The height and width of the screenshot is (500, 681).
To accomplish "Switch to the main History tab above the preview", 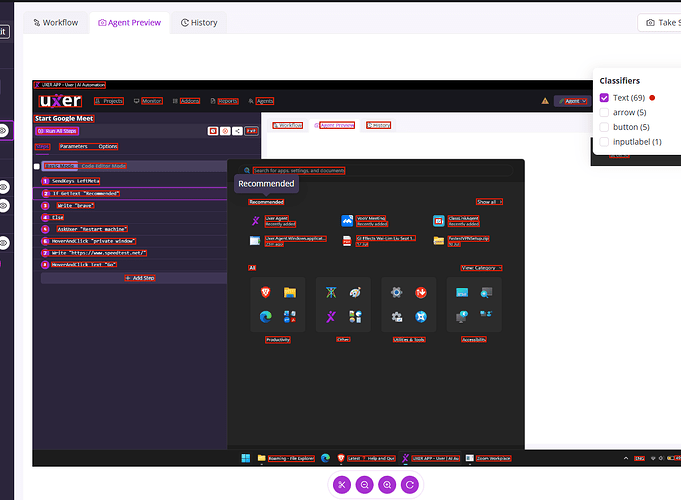I will click(x=199, y=23).
